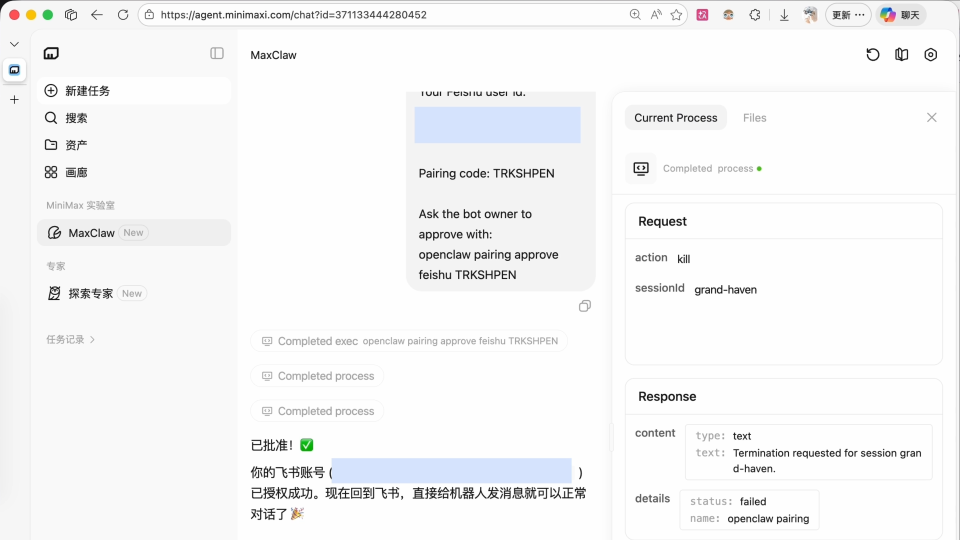960x540 pixels.
Task: Click the Request section heading
Action: 662,221
